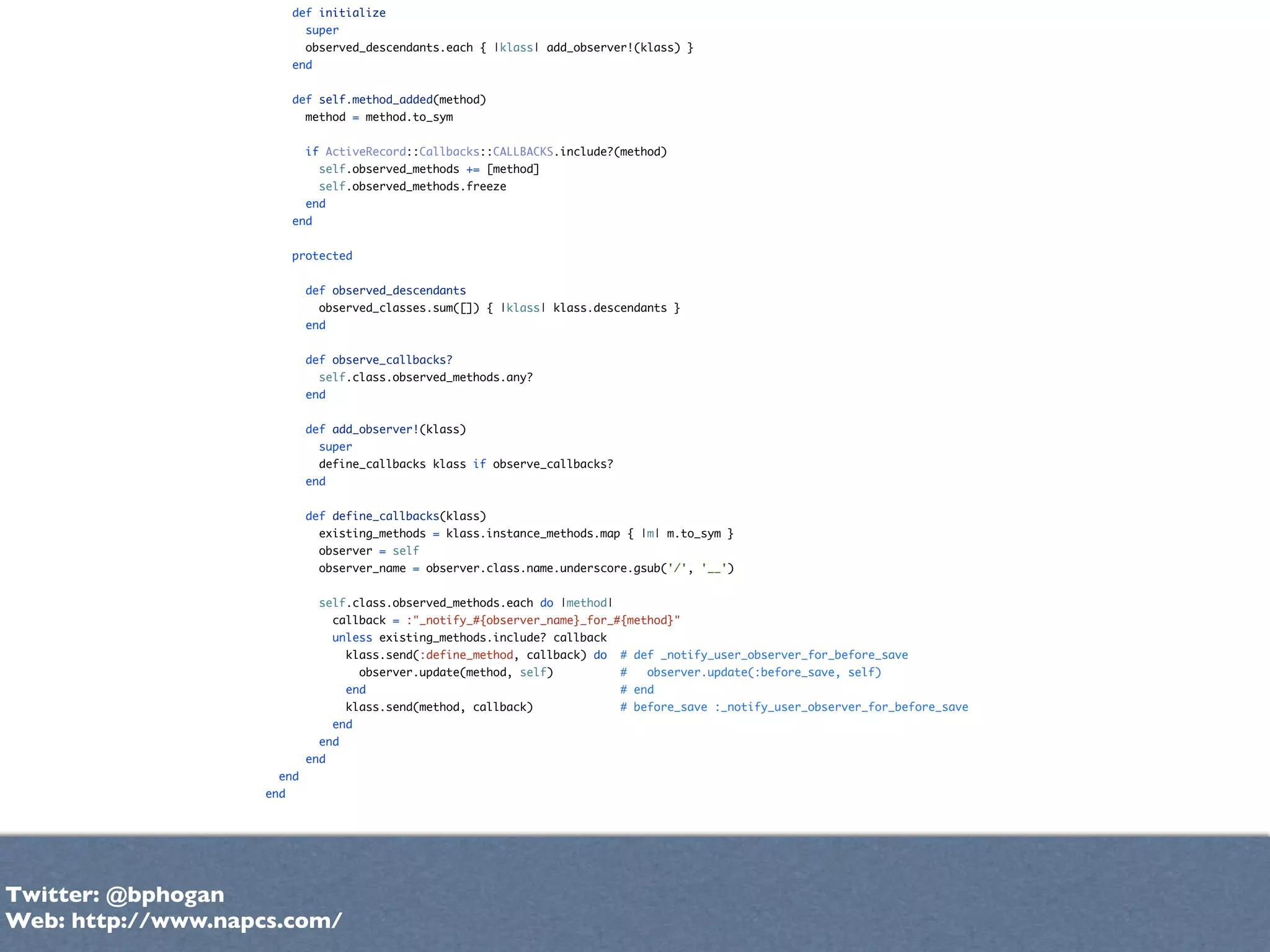Click 'klass.send(:define_method, callback) do' code
This screenshot has height=952, width=1270.
(x=476, y=655)
